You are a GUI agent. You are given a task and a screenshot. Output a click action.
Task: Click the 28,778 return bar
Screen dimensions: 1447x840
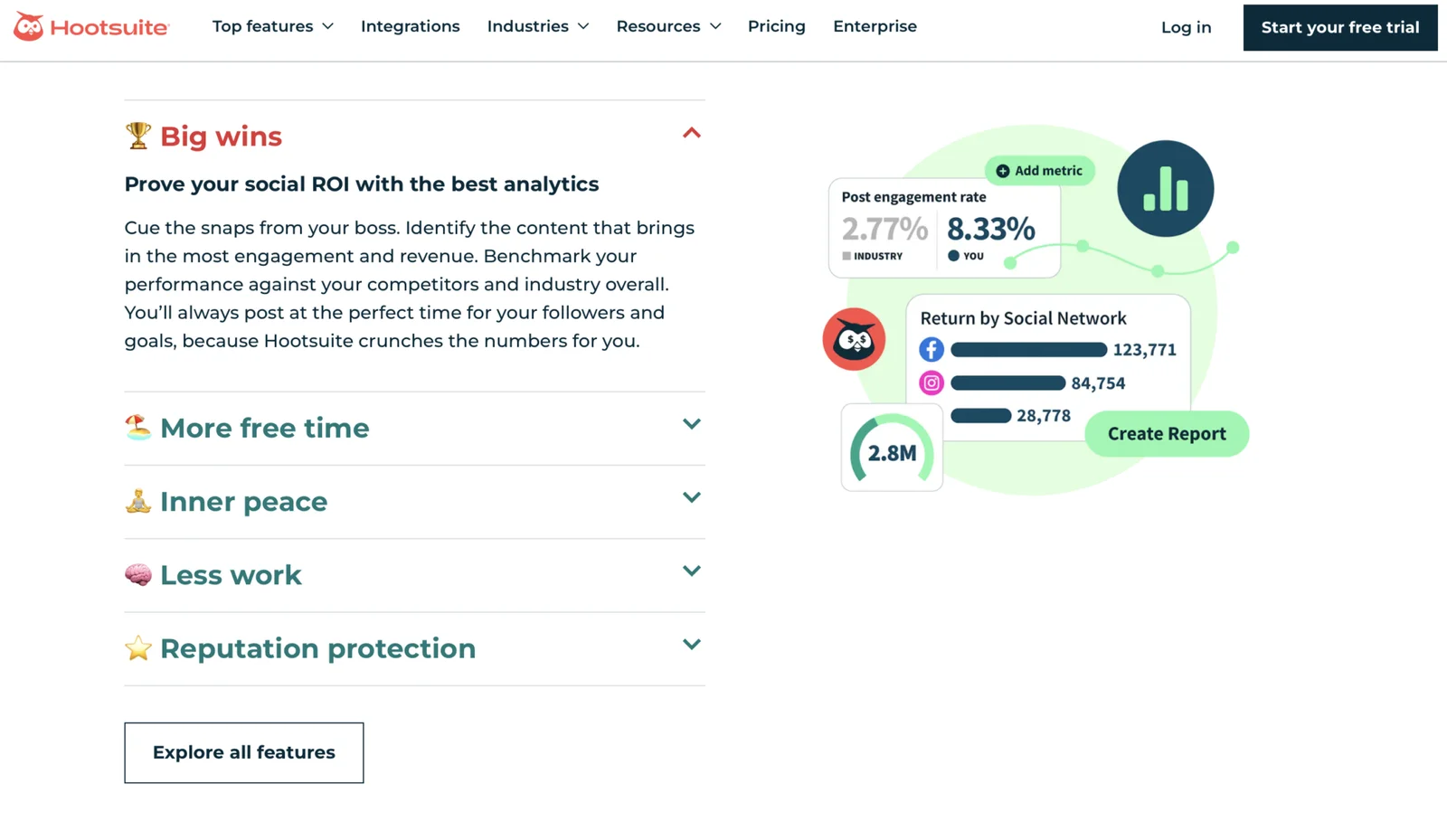981,416
